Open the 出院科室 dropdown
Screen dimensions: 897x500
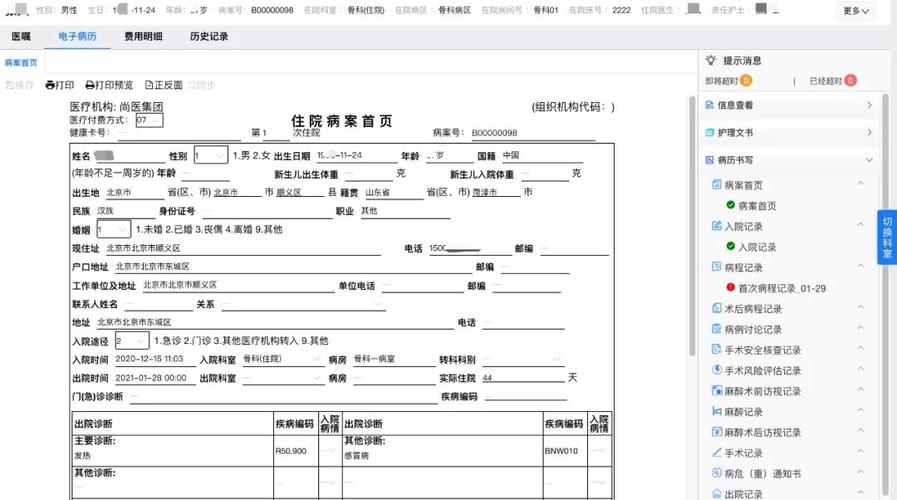(x=282, y=378)
